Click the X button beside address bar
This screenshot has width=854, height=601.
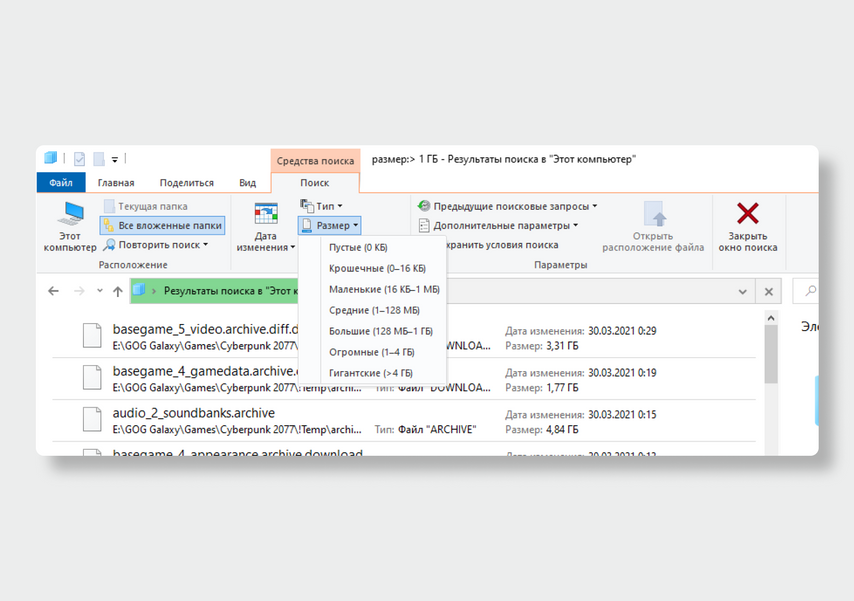(x=768, y=292)
